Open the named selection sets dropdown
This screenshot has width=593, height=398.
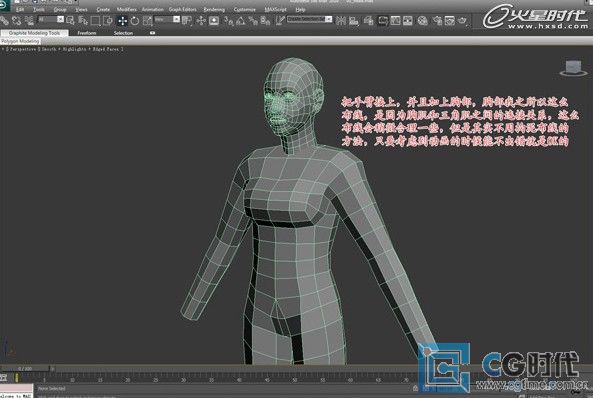[x=309, y=19]
